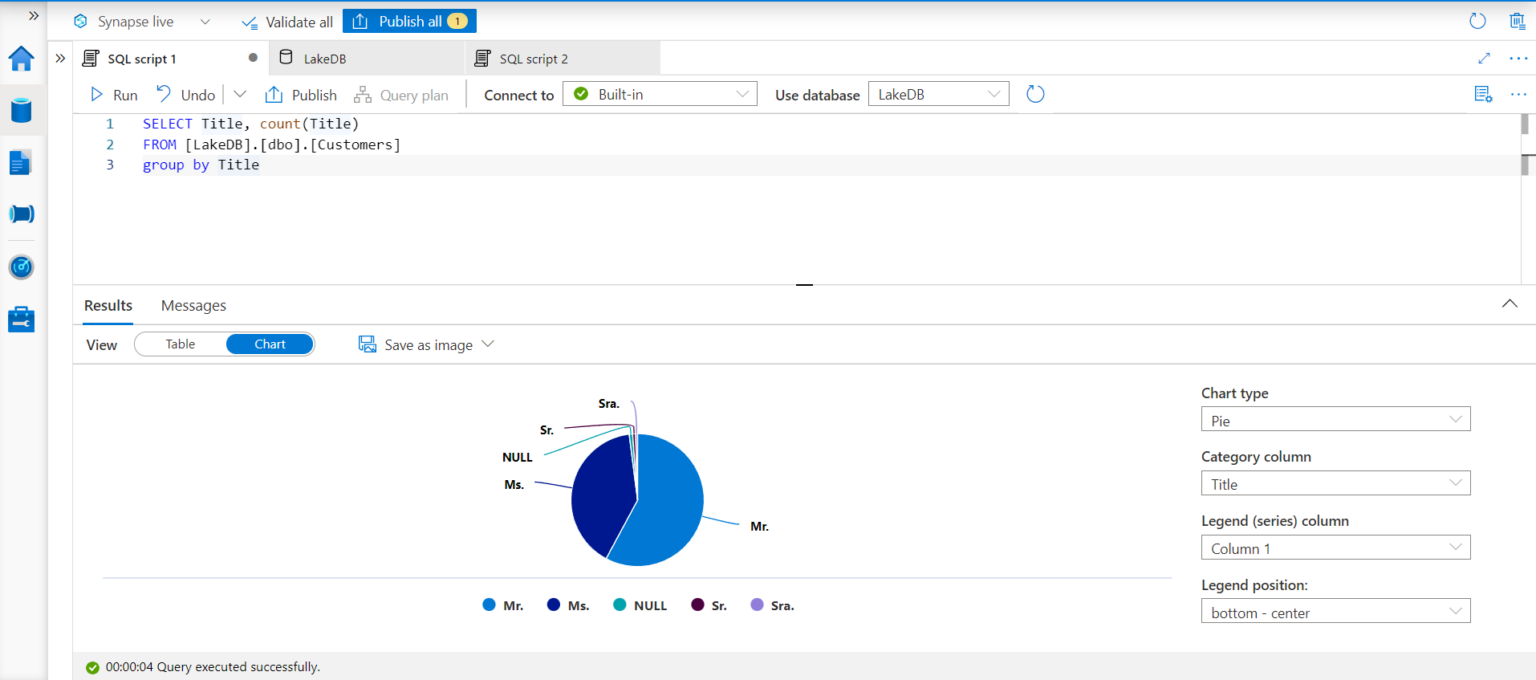This screenshot has width=1536, height=680.
Task: Switch results view to Chart
Action: 270,344
